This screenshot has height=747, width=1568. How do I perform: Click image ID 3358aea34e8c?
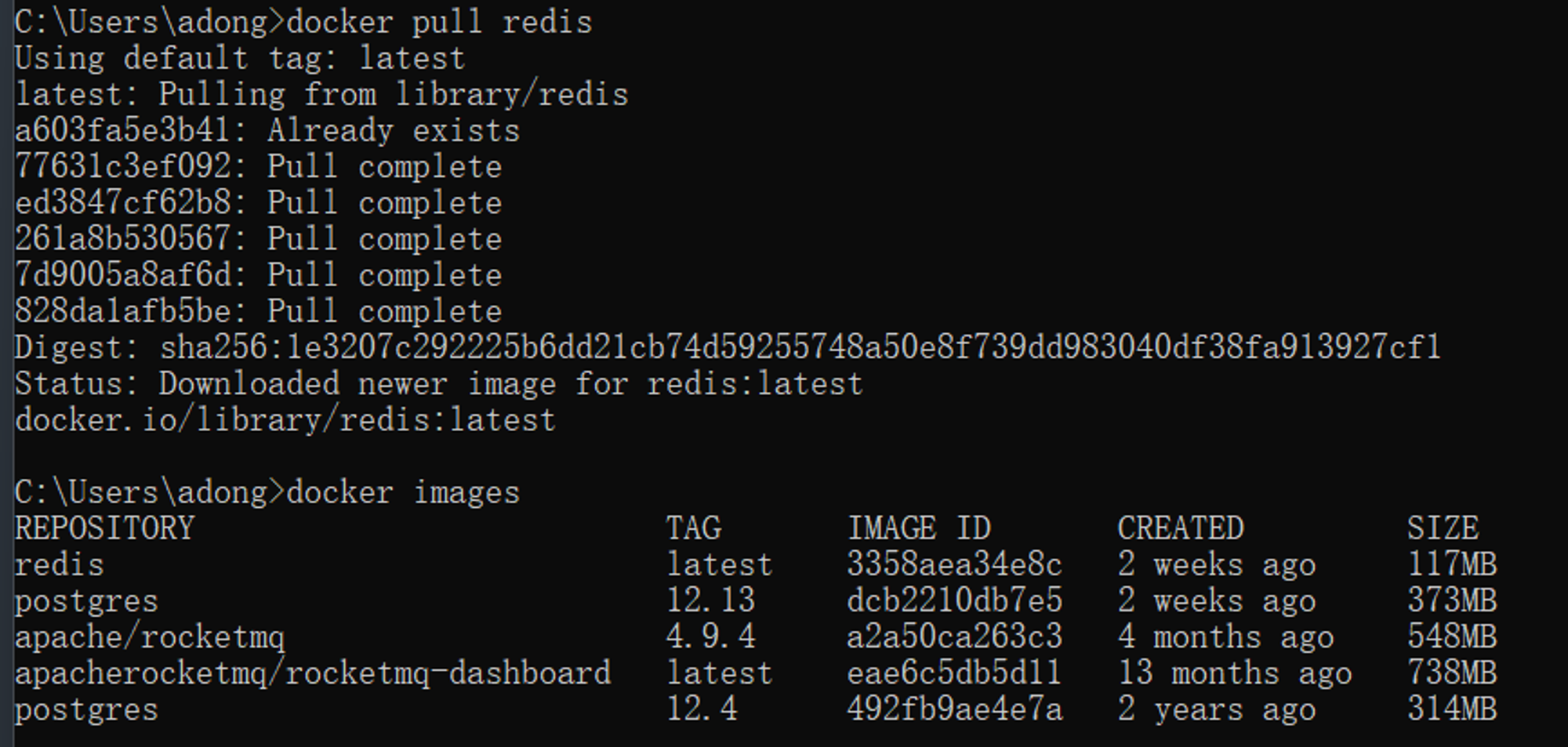click(954, 565)
